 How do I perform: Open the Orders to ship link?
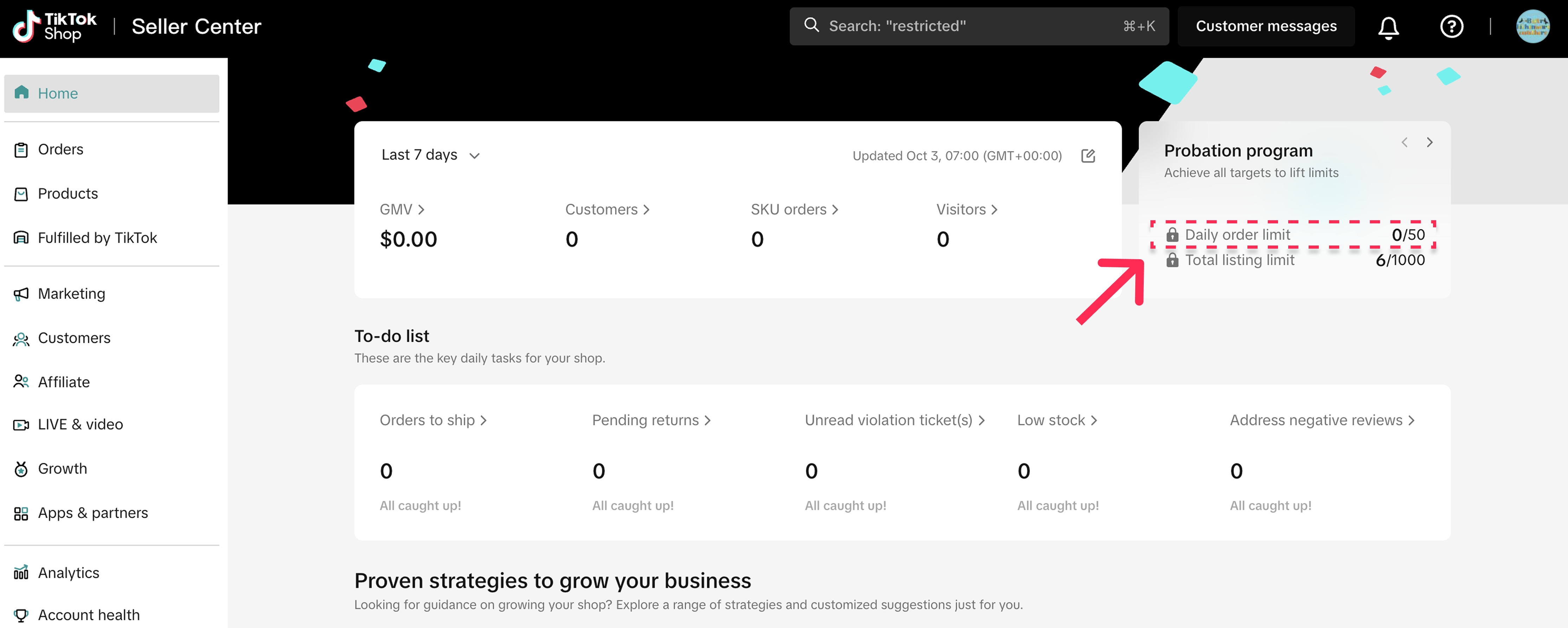[433, 420]
